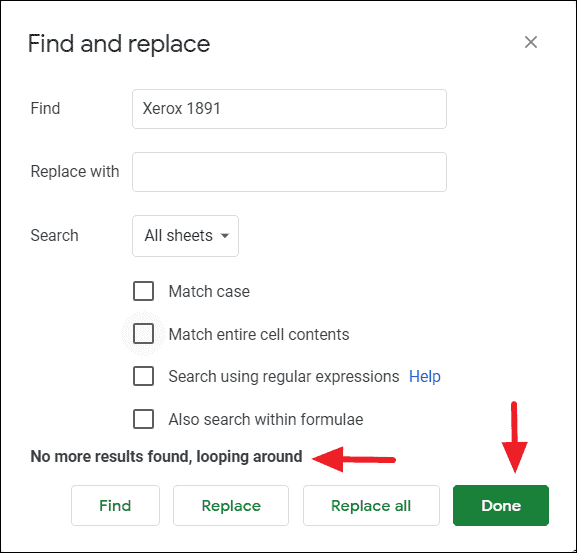Click the Match entire cell contents label
The height and width of the screenshot is (553, 577).
click(x=259, y=334)
